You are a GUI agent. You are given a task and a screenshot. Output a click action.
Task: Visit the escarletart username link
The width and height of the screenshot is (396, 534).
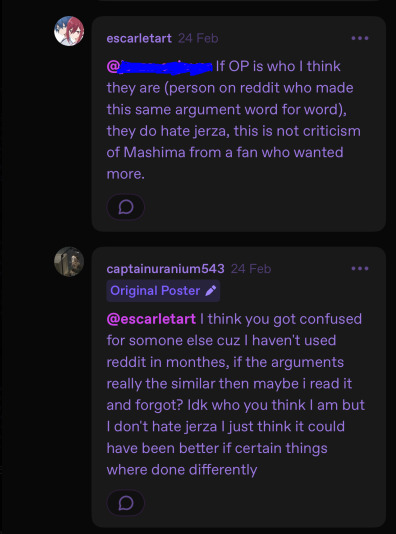pos(139,38)
